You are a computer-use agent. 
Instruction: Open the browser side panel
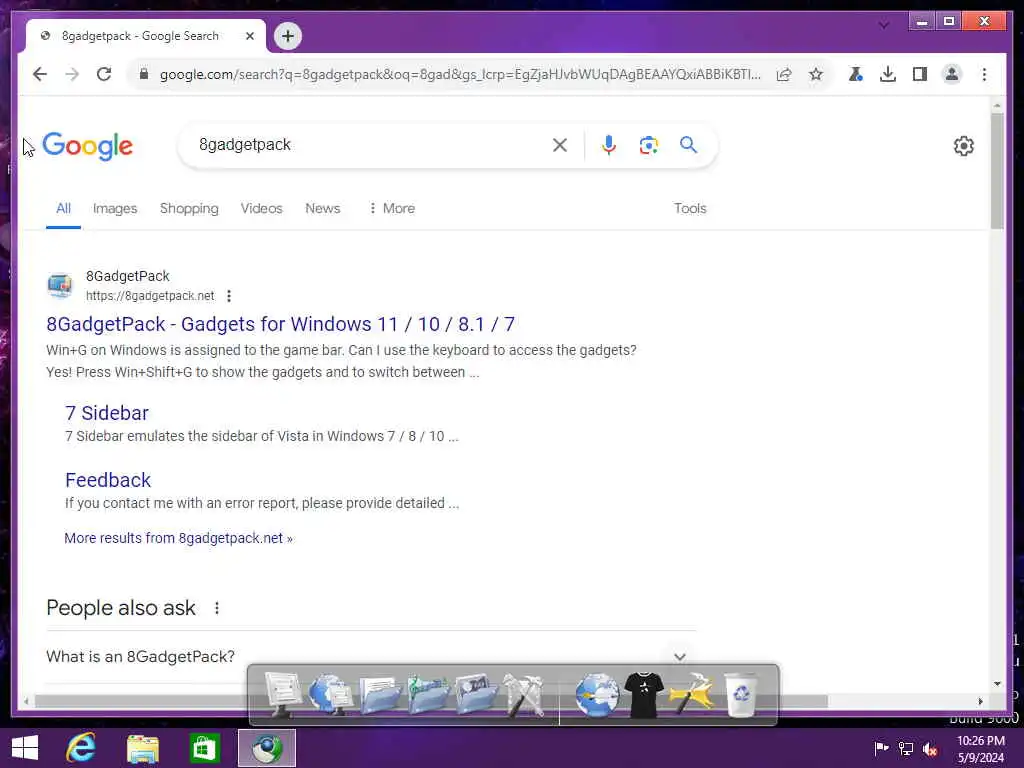pos(920,74)
